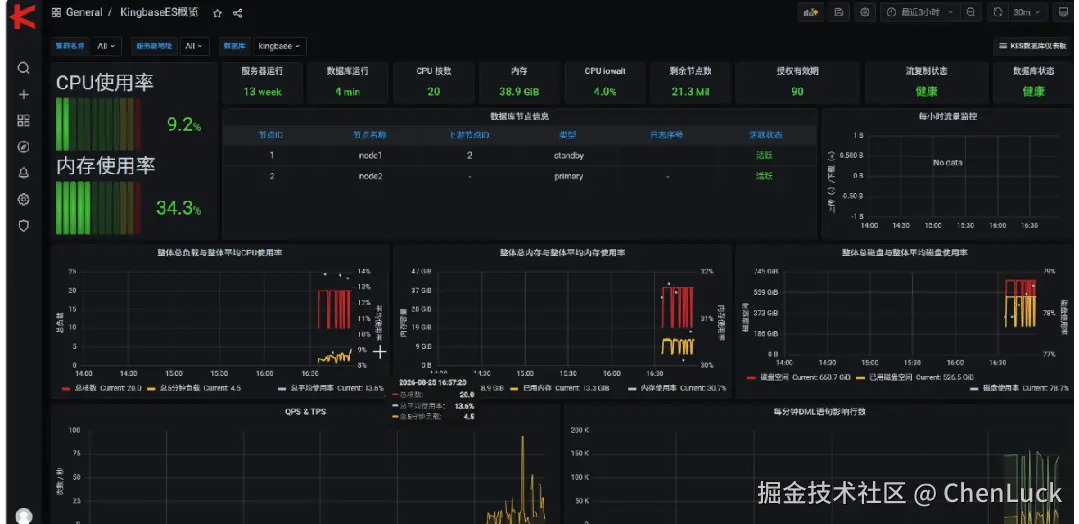Image resolution: width=1079 pixels, height=524 pixels.
Task: Toggle the 内存使用率 legend series
Action: (659, 388)
